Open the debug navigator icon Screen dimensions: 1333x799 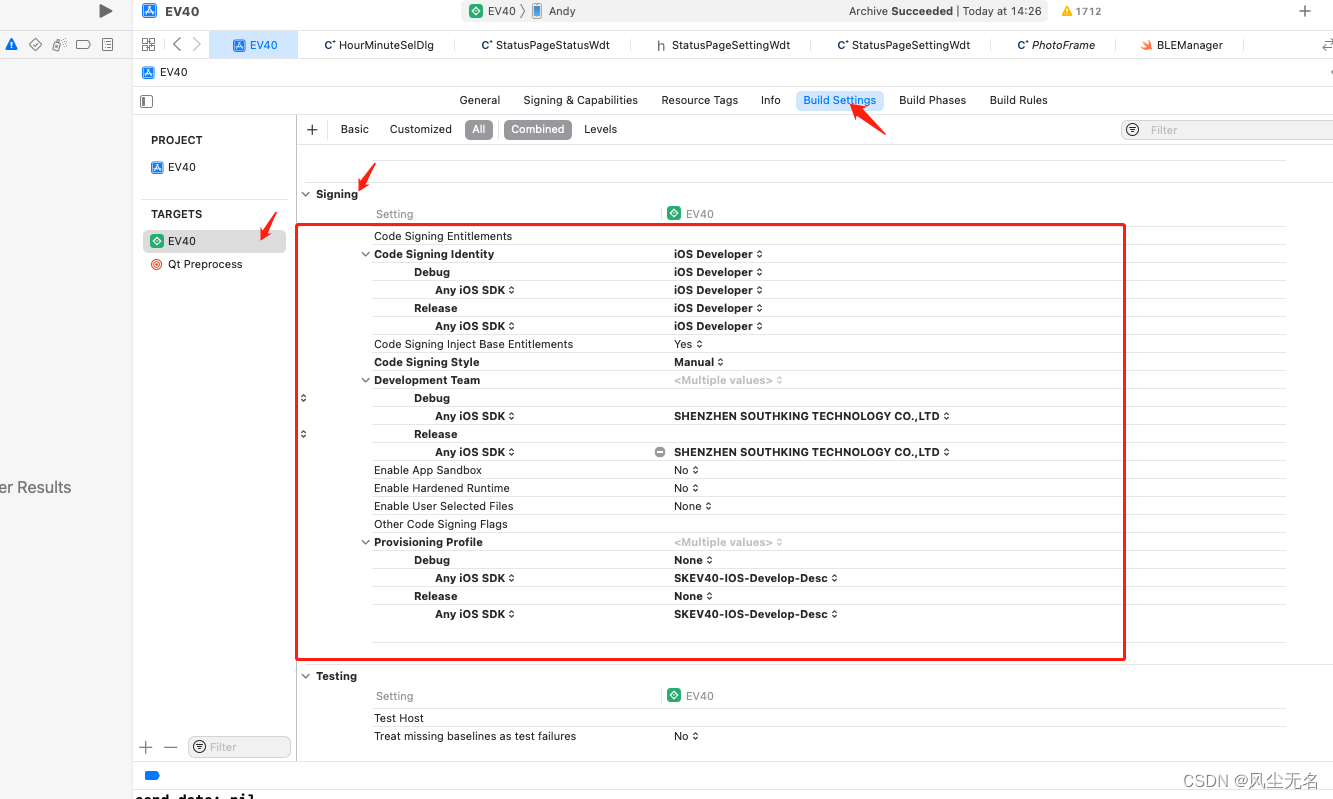point(59,45)
